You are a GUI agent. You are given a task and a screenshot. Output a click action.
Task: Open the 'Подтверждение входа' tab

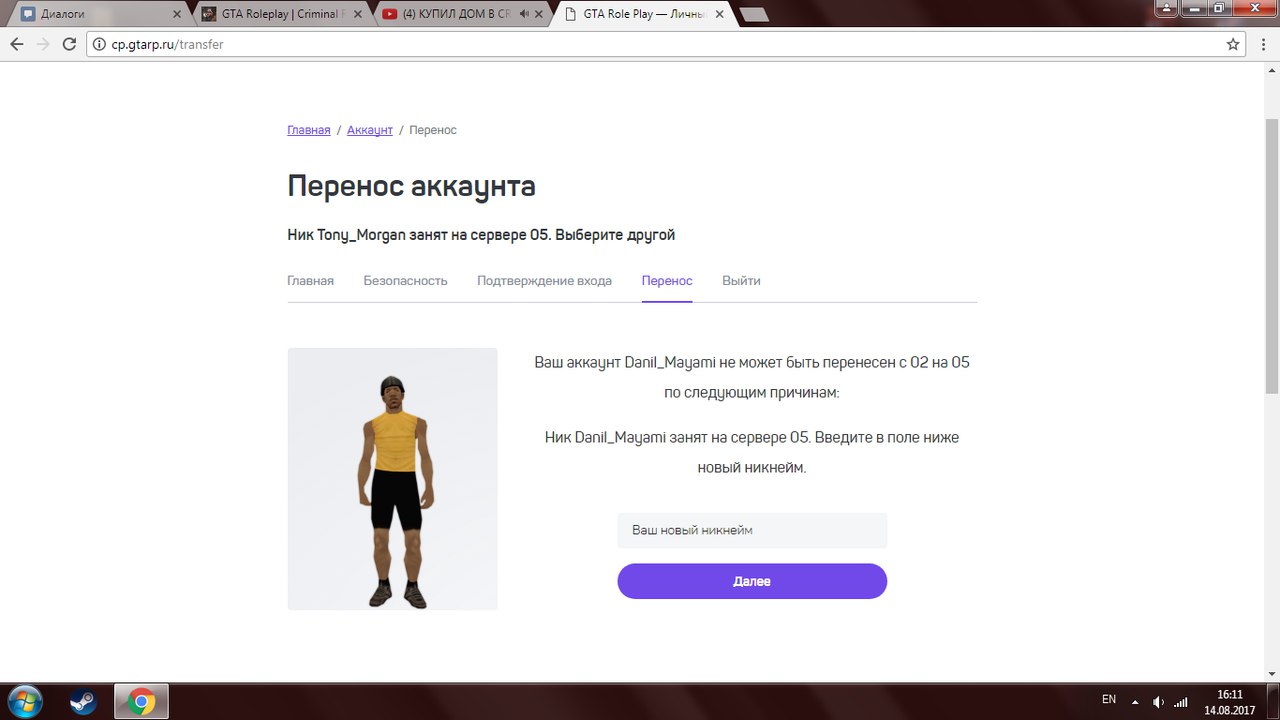(544, 280)
